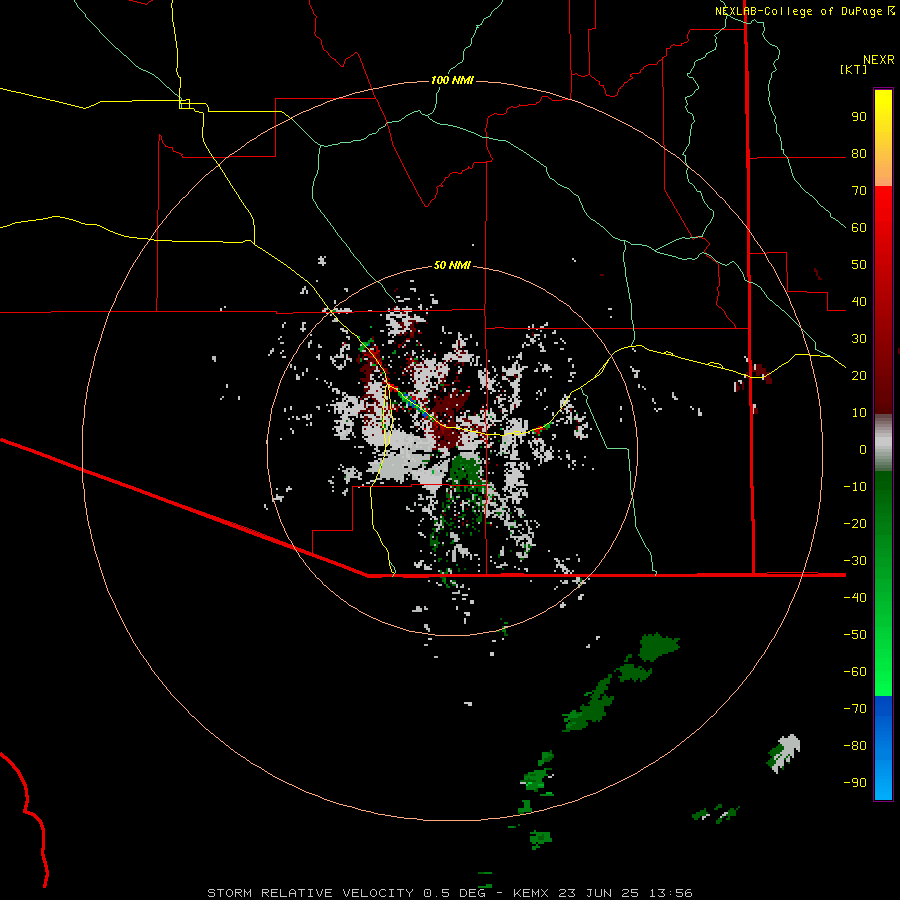Click the NEXR label above the color scale

(x=879, y=60)
